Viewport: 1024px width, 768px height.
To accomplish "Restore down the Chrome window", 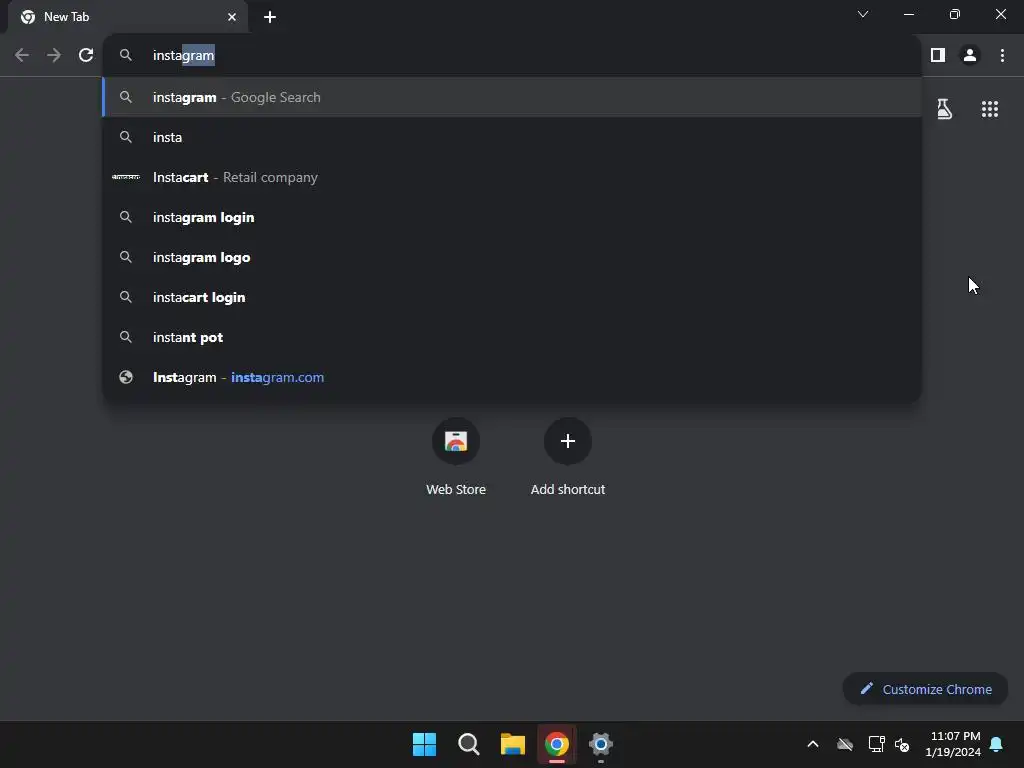I will [x=955, y=14].
